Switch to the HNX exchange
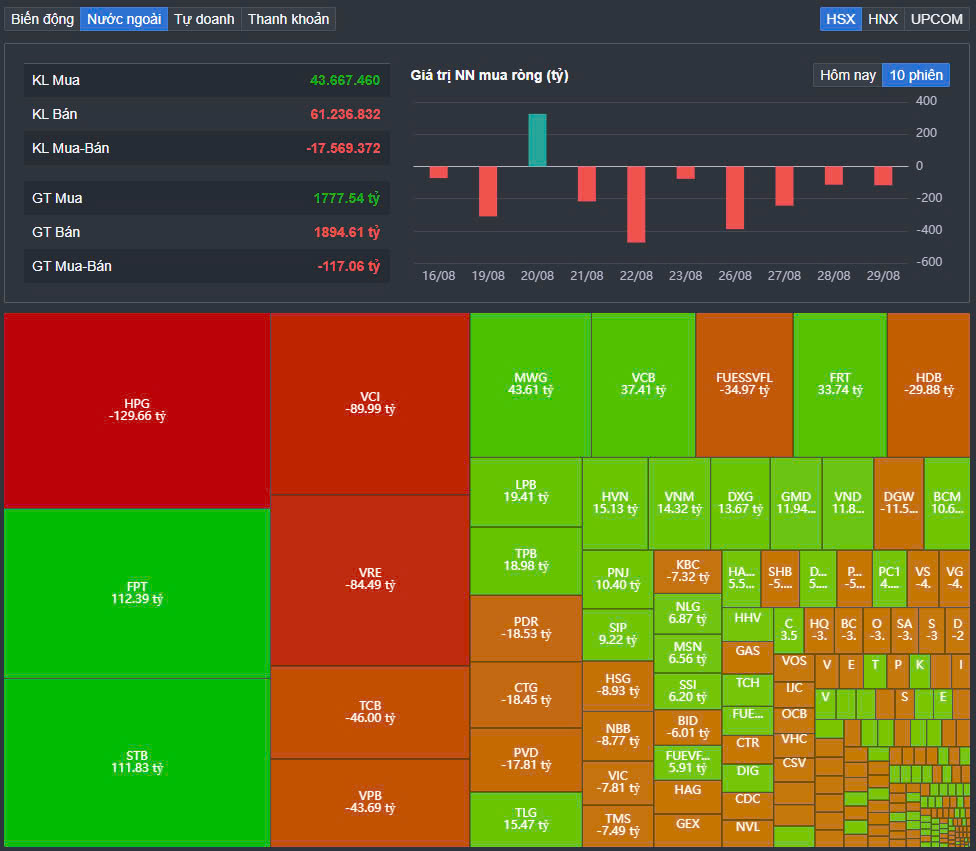The width and height of the screenshot is (976, 851). pyautogui.click(x=883, y=19)
